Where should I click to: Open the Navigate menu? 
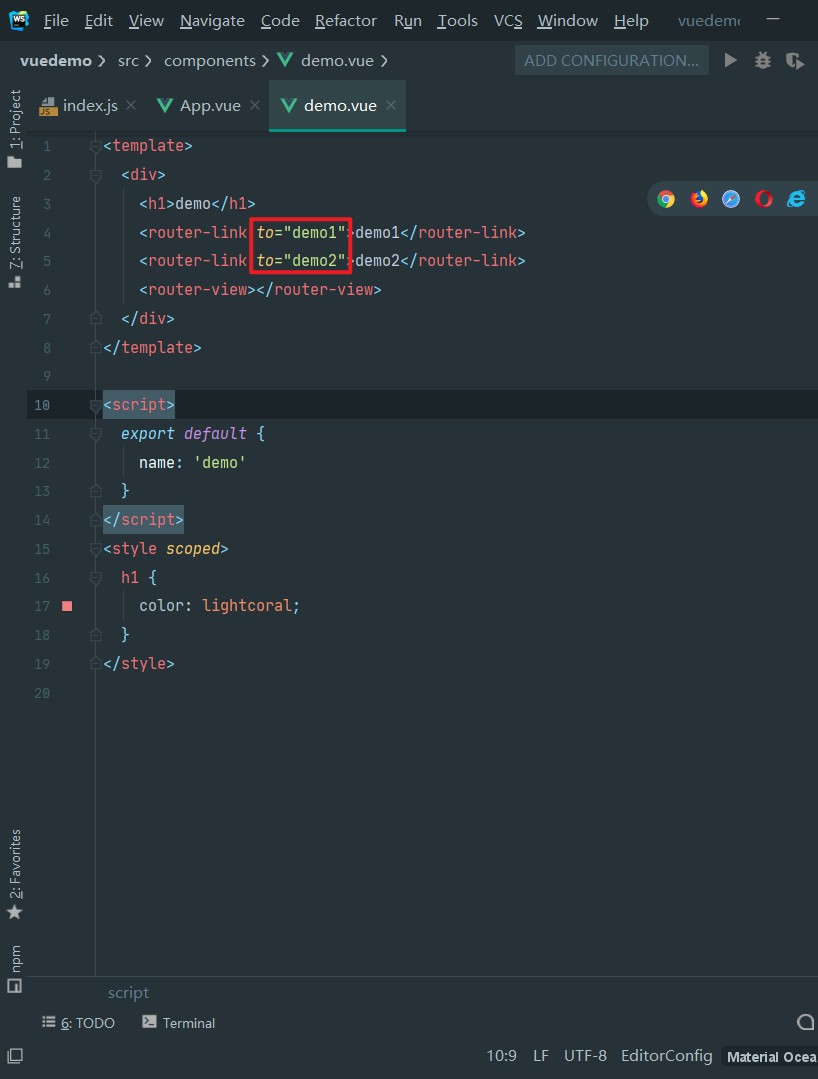pos(212,21)
